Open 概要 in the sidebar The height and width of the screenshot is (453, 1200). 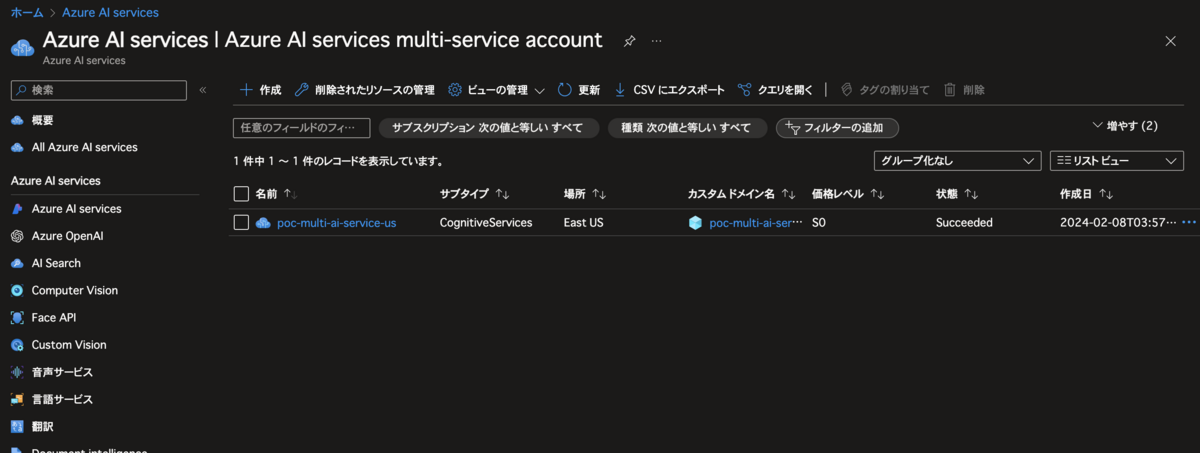tap(42, 120)
